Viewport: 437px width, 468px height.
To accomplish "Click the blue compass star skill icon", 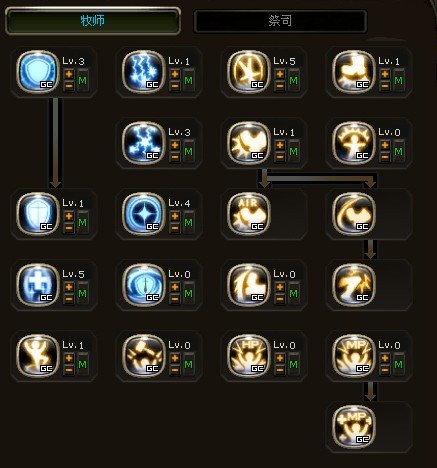I will click(143, 214).
